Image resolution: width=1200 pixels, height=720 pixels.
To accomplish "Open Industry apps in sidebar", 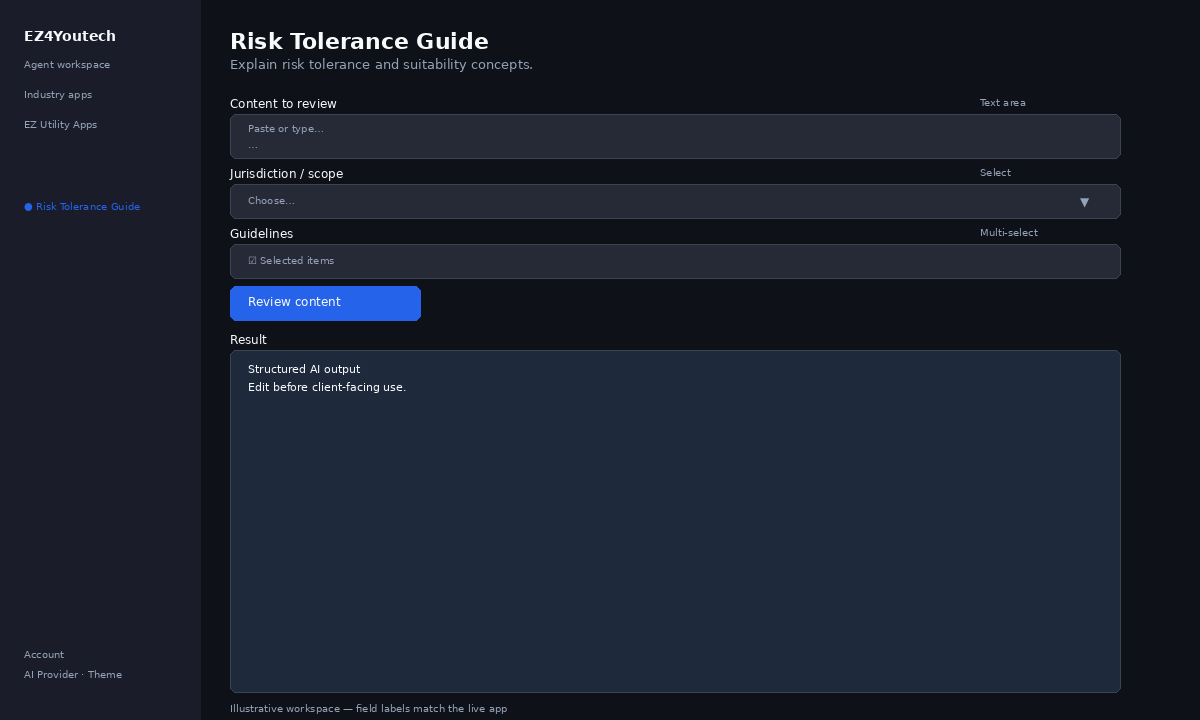I will 58,95.
